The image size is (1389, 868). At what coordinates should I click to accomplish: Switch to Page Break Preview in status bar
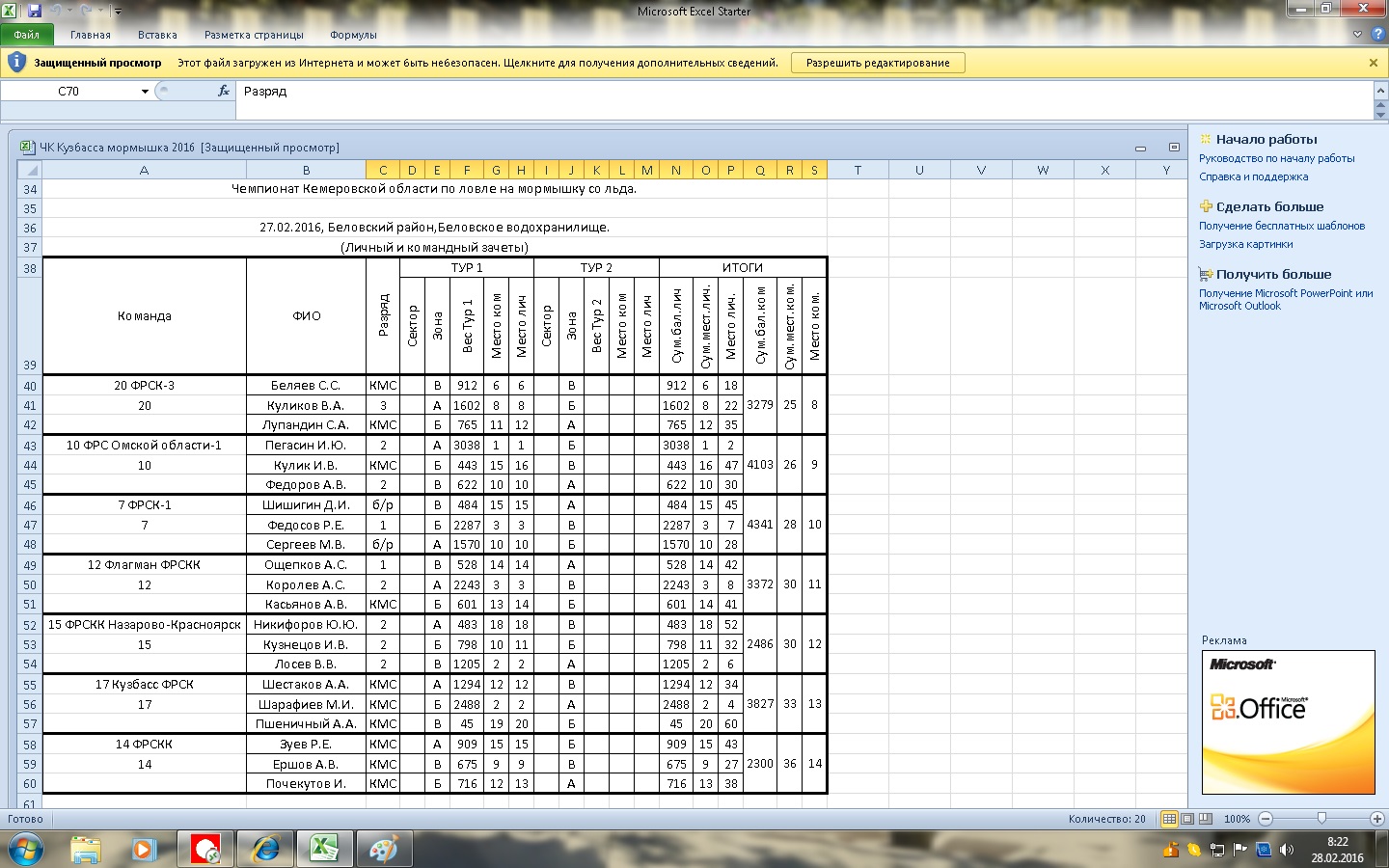pyautogui.click(x=1205, y=819)
